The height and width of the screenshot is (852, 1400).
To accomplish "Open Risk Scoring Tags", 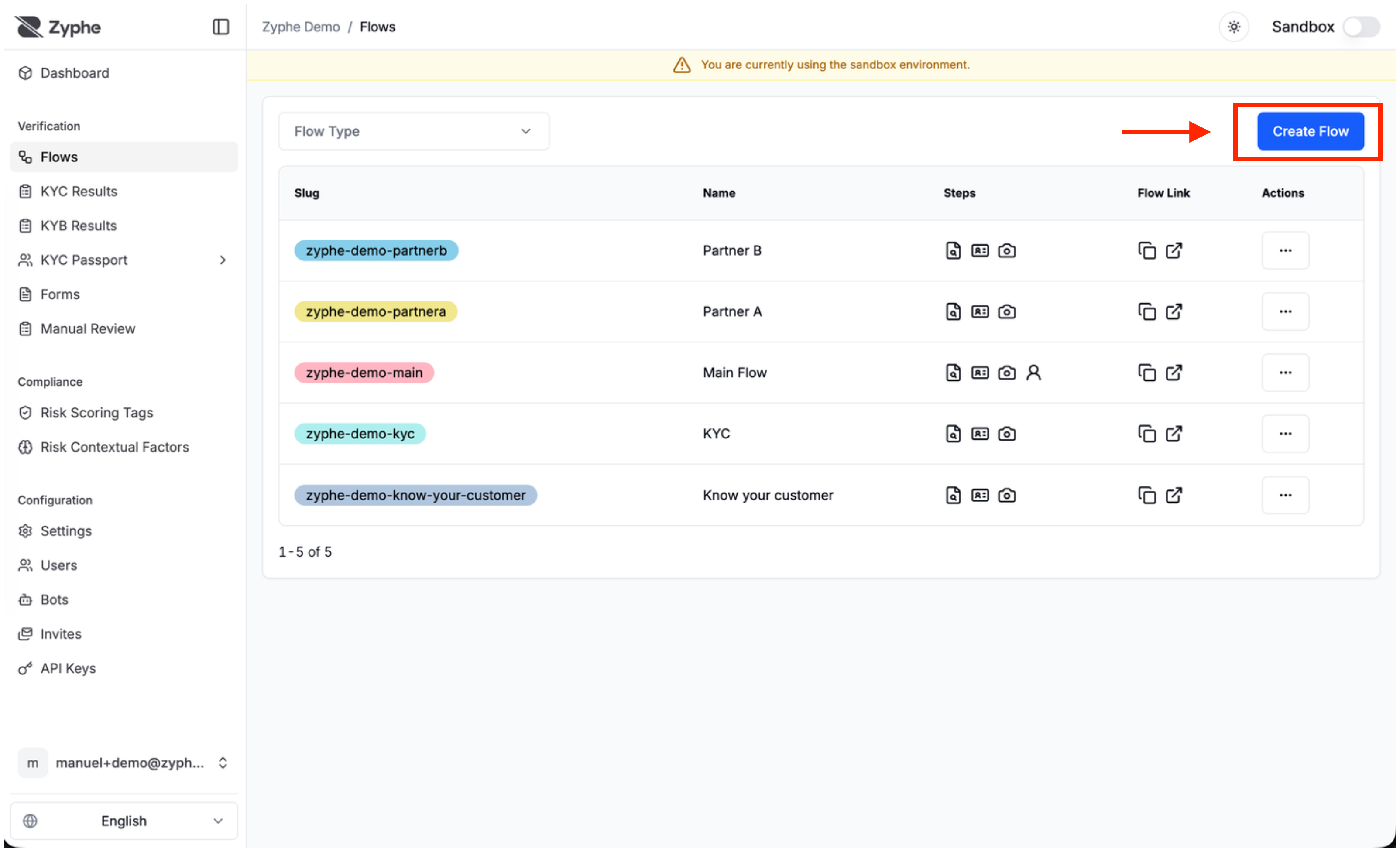I will [124, 412].
